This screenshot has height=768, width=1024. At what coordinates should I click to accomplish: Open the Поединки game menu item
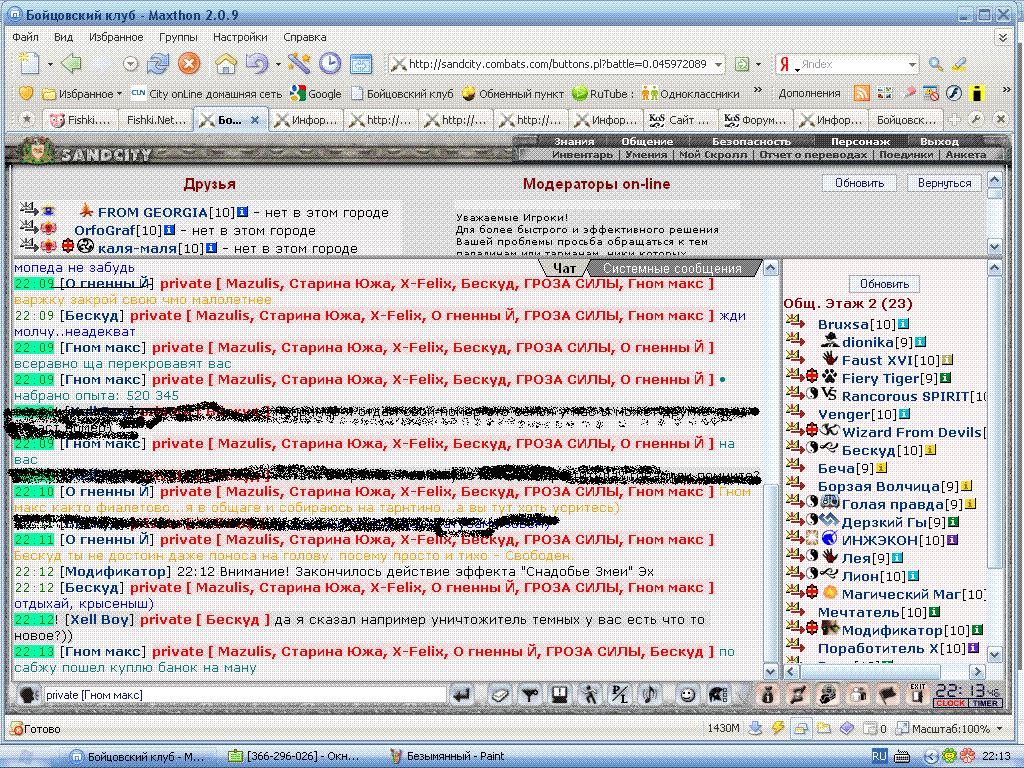tap(906, 155)
